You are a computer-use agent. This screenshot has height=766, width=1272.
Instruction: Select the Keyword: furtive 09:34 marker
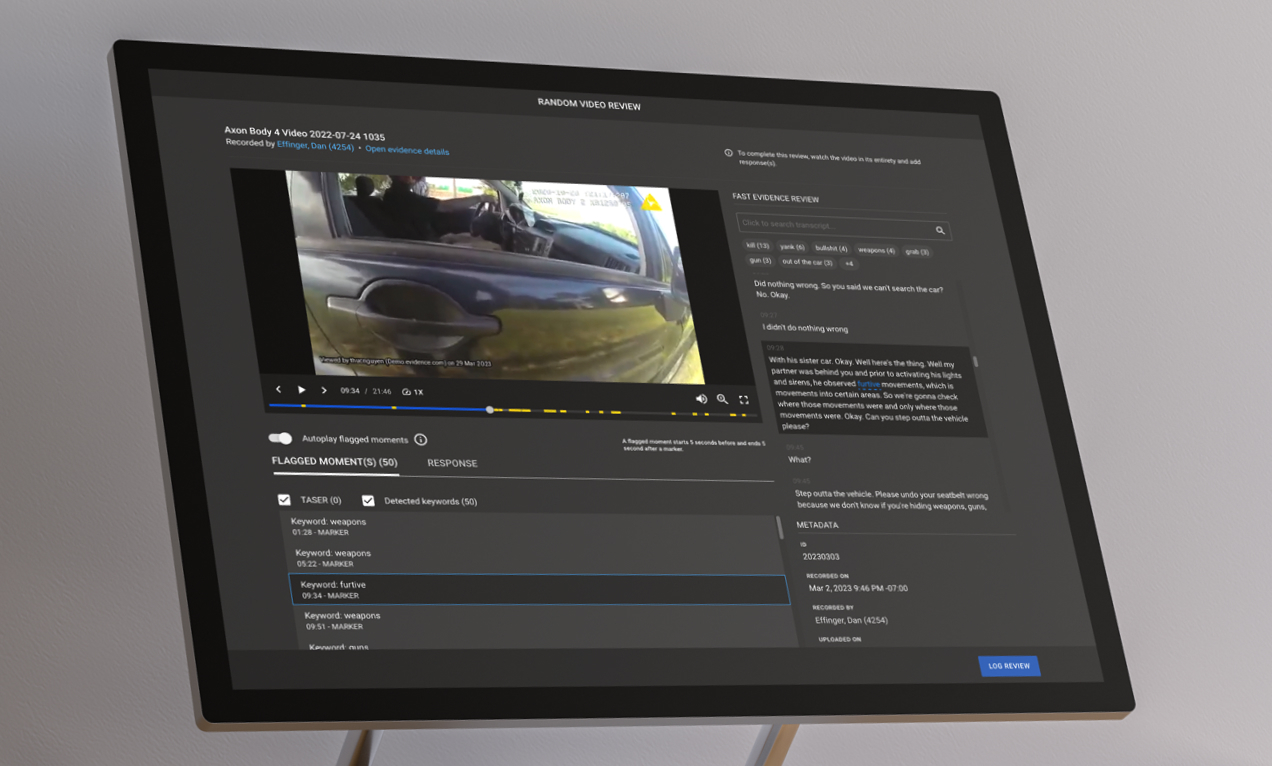coord(540,589)
